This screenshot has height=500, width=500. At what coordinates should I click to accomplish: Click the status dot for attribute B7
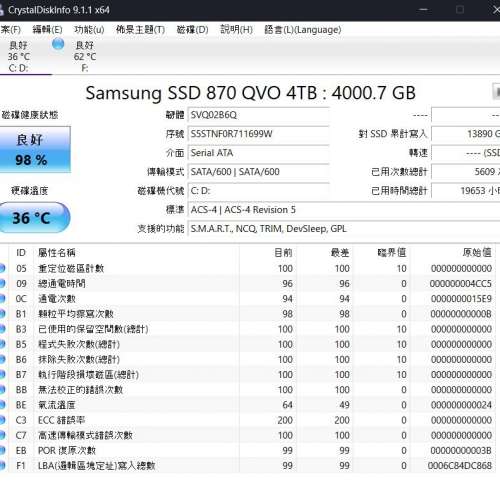click(2, 374)
